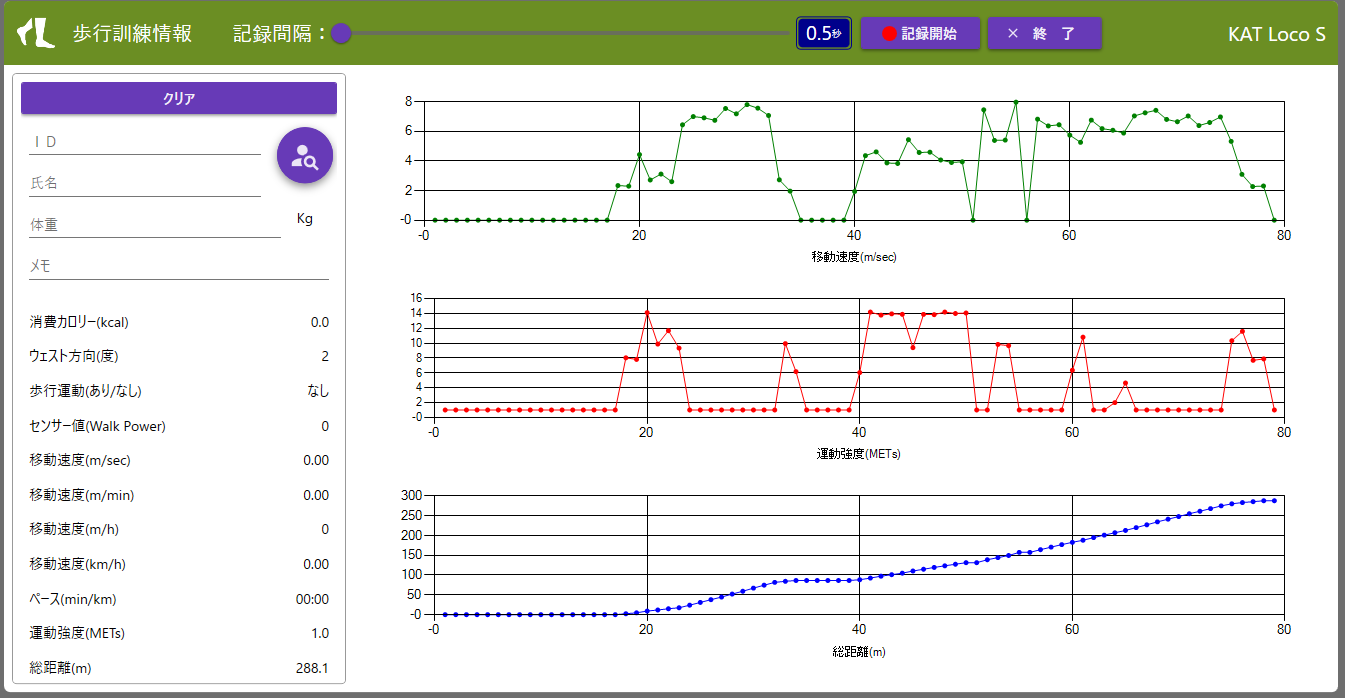Click the 終了 exit button
Viewport: 1345px width, 698px height.
[x=1043, y=33]
